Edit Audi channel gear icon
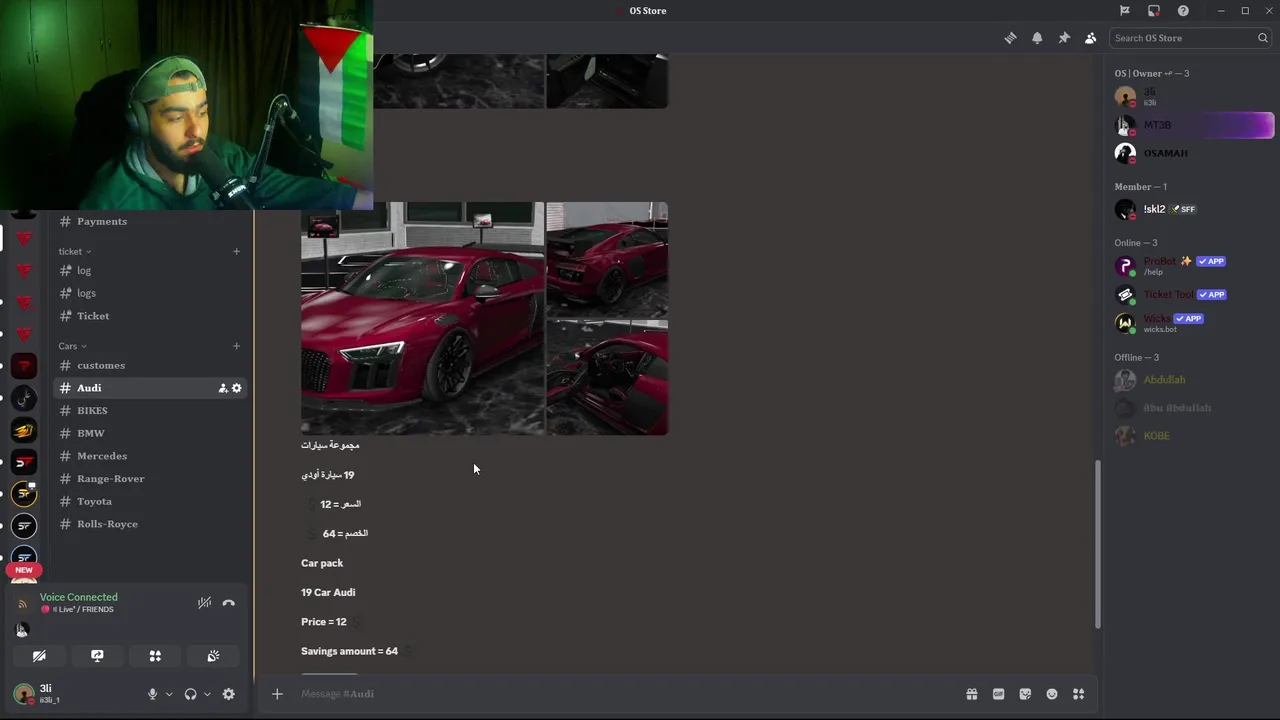 tap(237, 388)
